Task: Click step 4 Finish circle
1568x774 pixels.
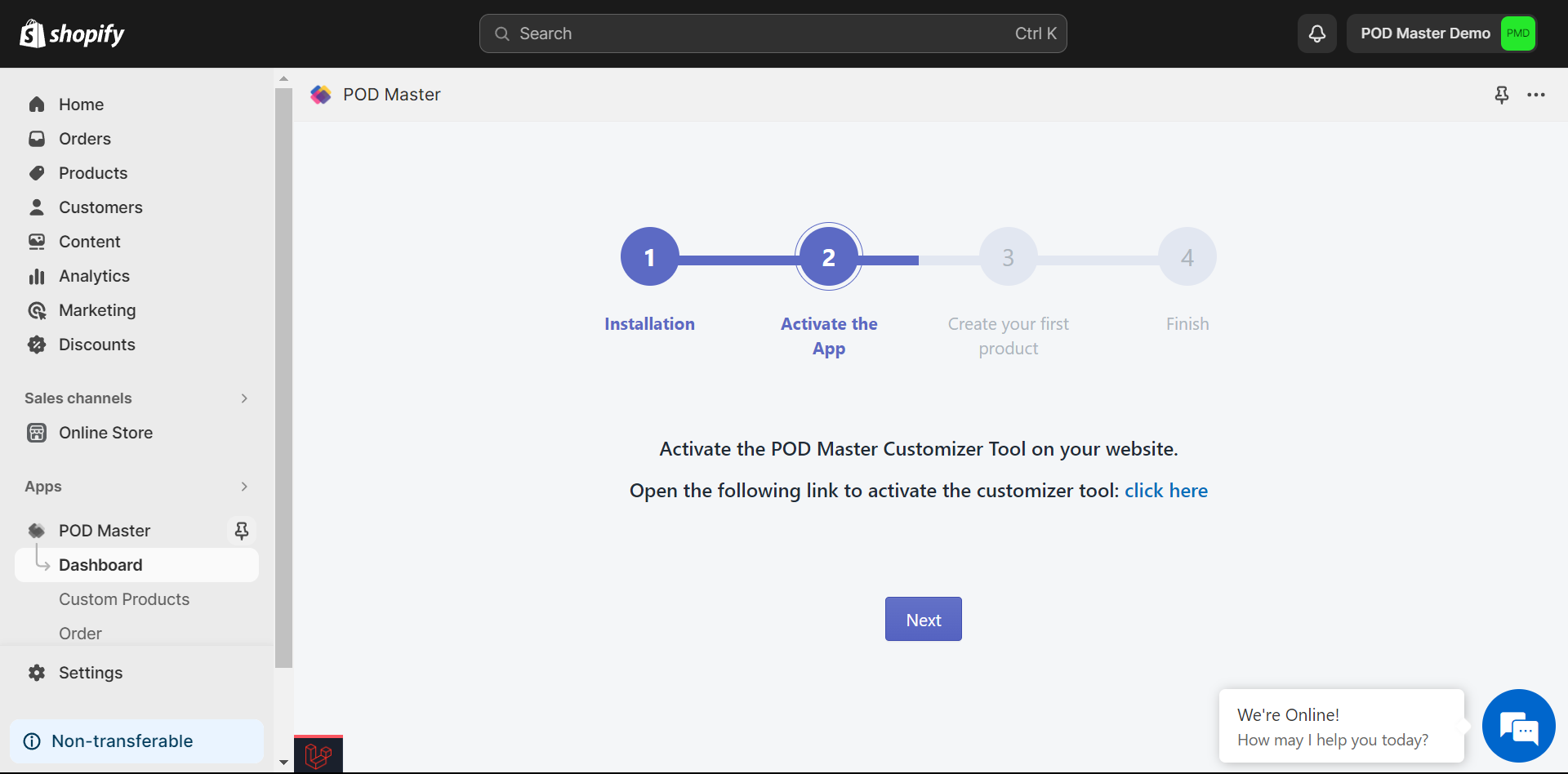Action: (1187, 256)
